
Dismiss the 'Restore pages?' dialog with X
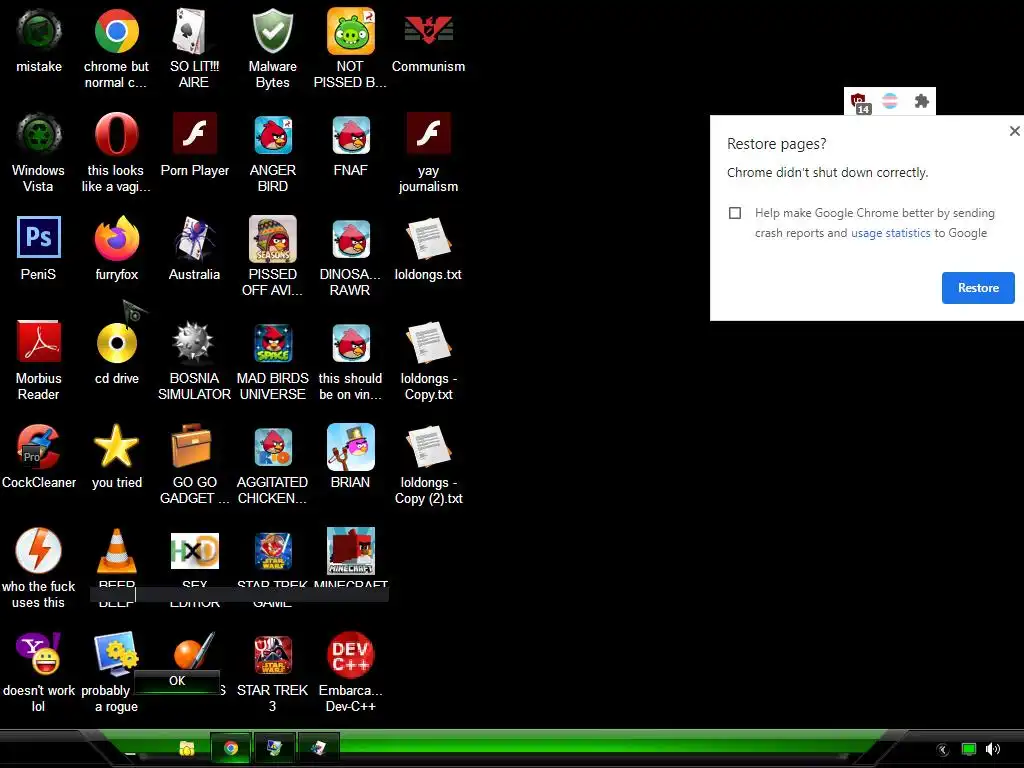[1014, 131]
